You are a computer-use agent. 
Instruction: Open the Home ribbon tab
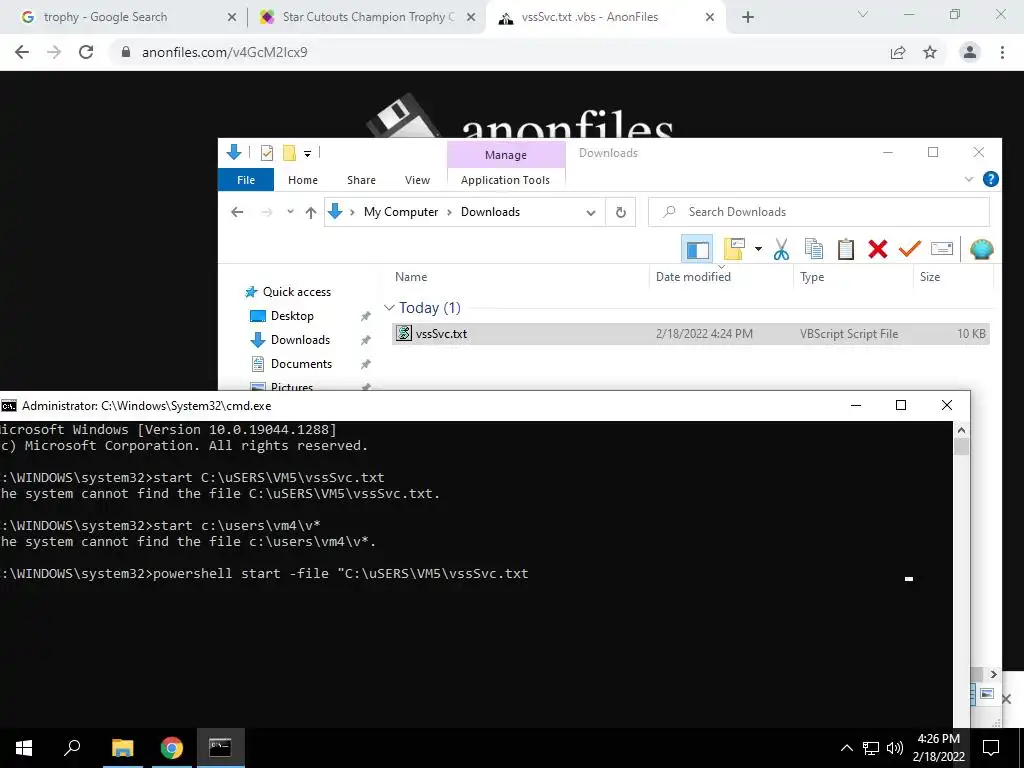(x=303, y=180)
